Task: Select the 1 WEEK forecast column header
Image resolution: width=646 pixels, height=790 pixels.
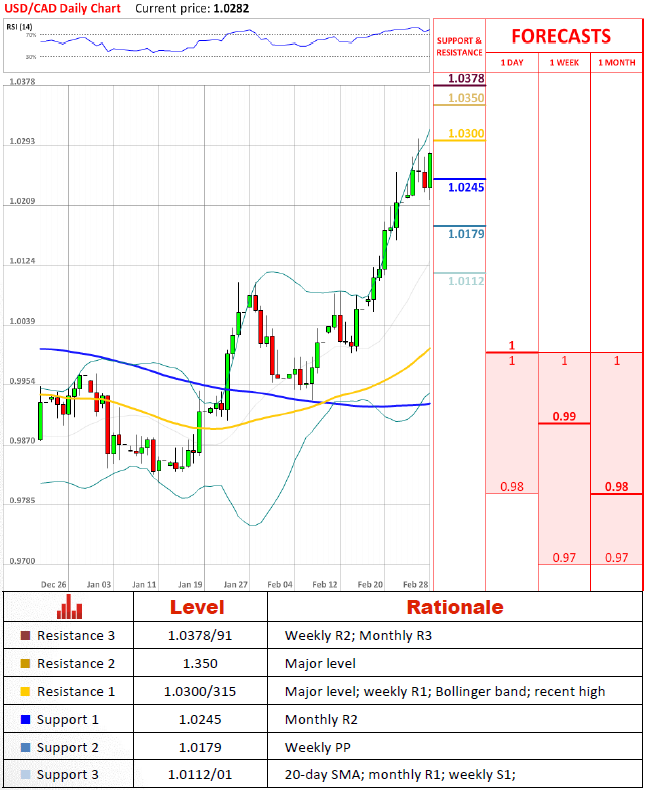Action: pyautogui.click(x=564, y=62)
